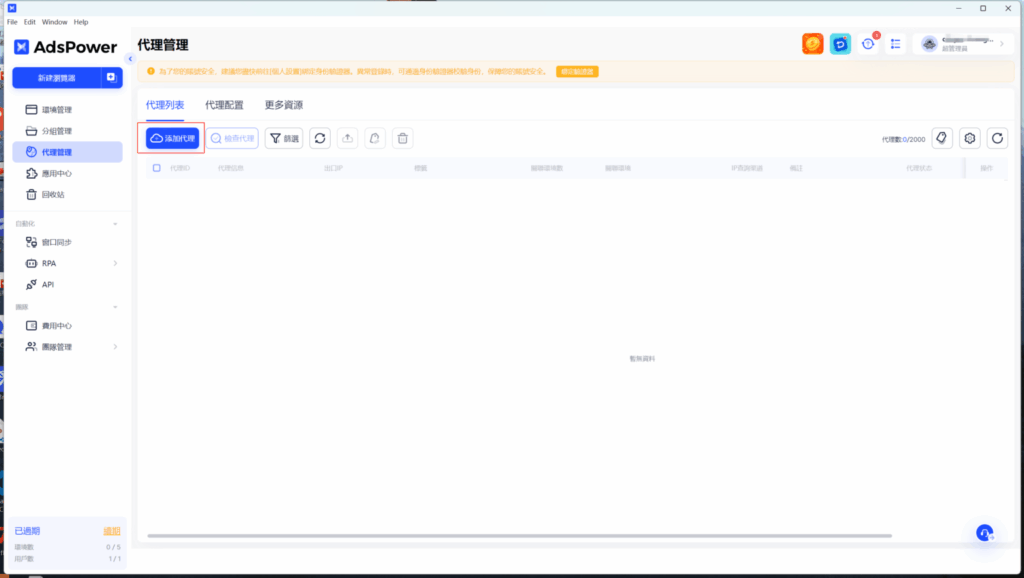Click the circular reload icon at far right
Viewport: 1024px width, 578px height.
(x=997, y=138)
